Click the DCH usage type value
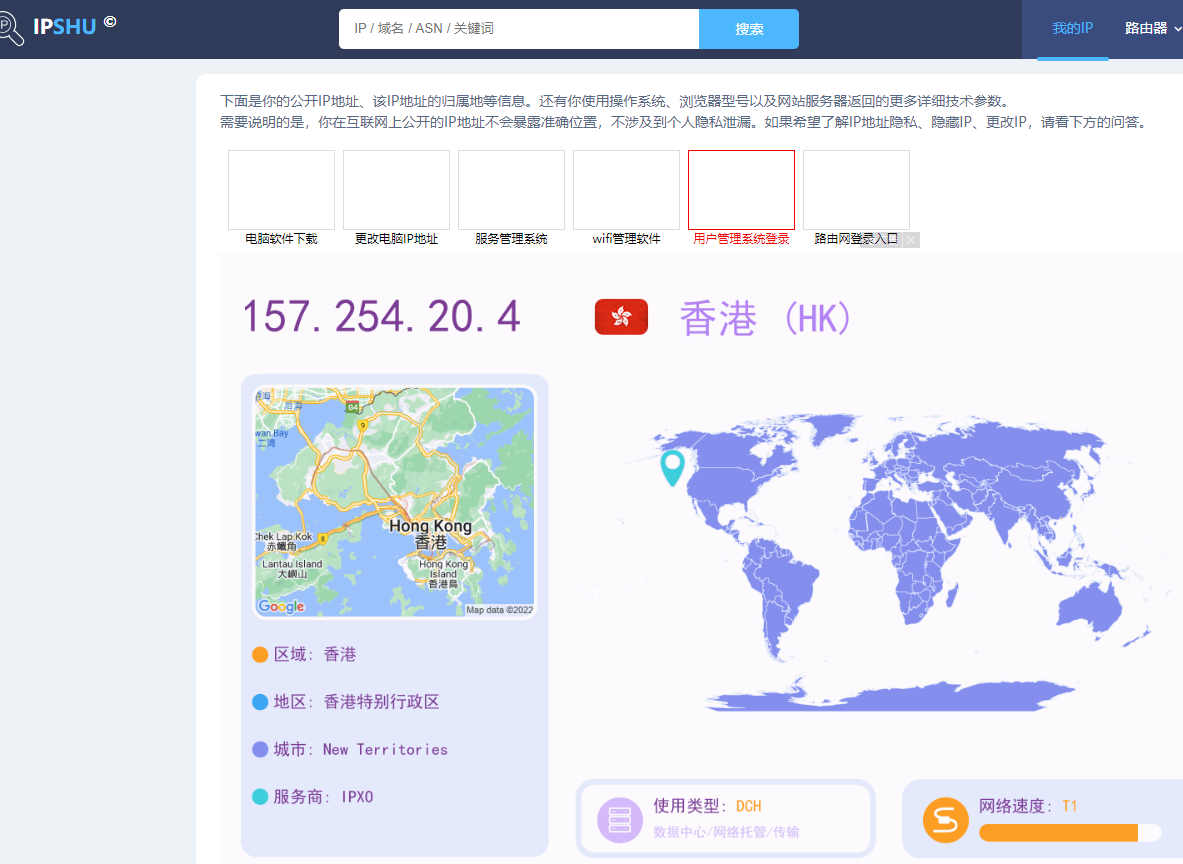1183x864 pixels. [748, 806]
